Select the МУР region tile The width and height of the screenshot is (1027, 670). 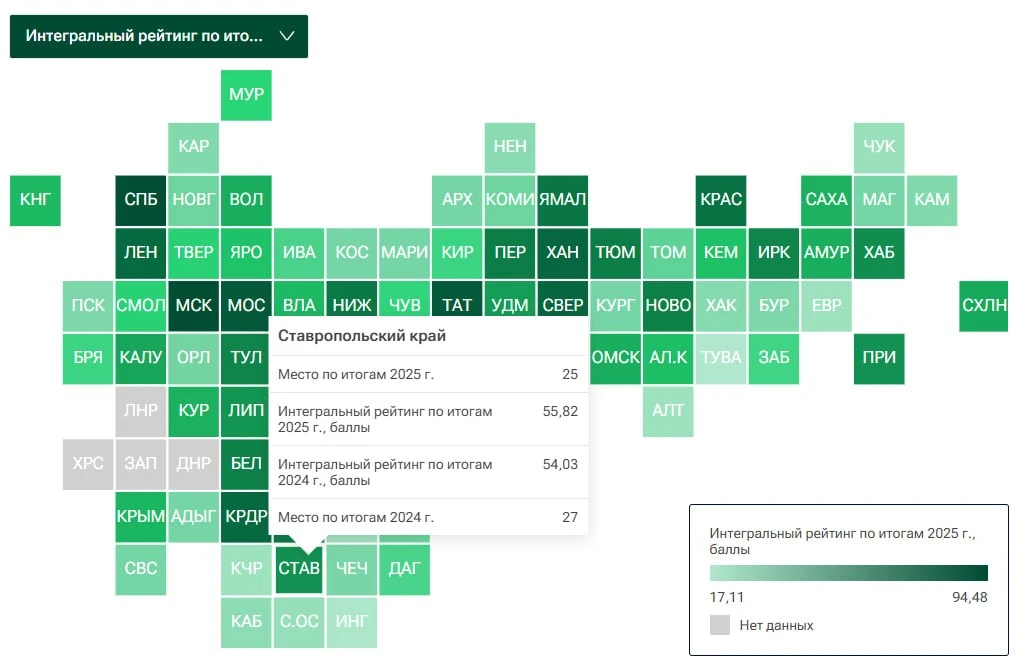point(246,95)
